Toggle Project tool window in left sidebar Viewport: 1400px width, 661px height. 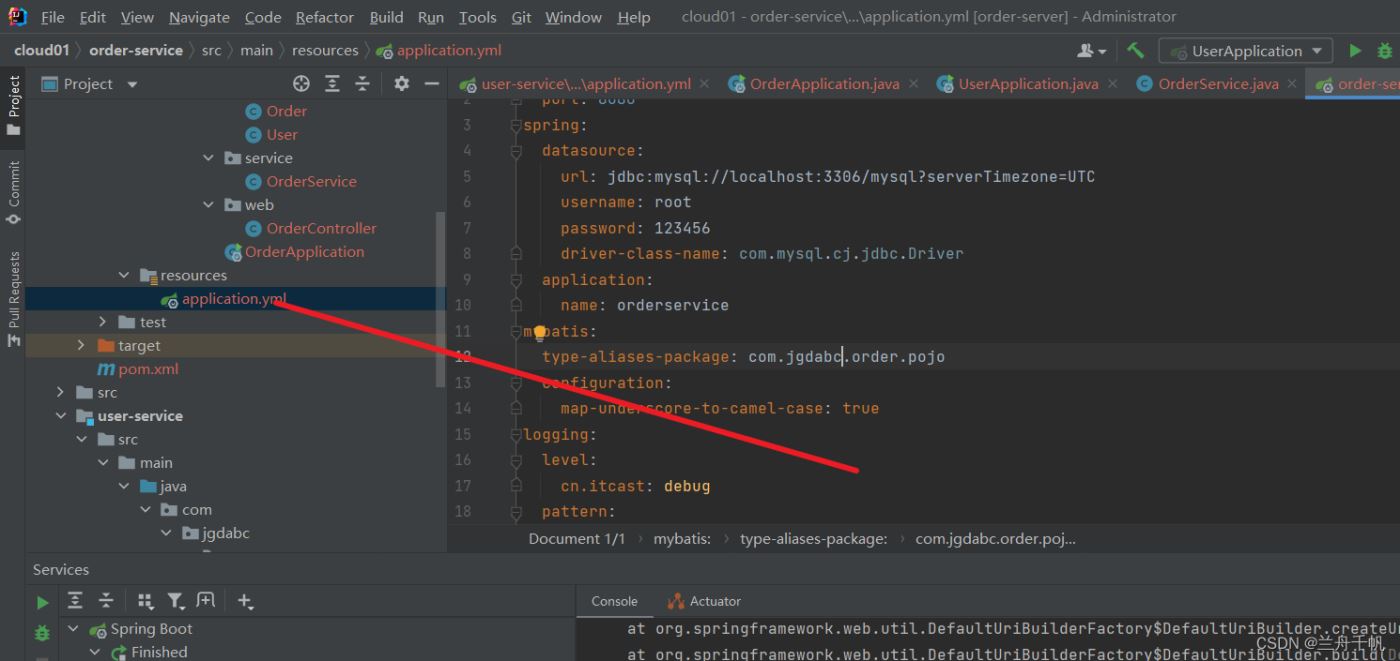click(x=14, y=106)
